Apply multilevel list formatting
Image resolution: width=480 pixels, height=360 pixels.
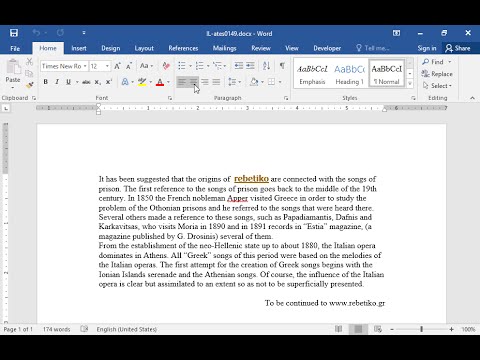pyautogui.click(x=217, y=66)
